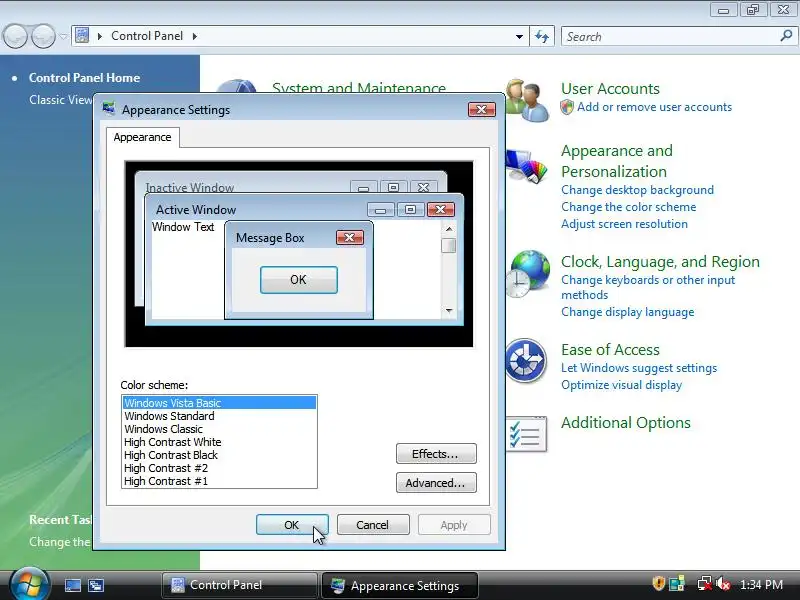Open Change the color scheme link
800x600 pixels.
[629, 207]
